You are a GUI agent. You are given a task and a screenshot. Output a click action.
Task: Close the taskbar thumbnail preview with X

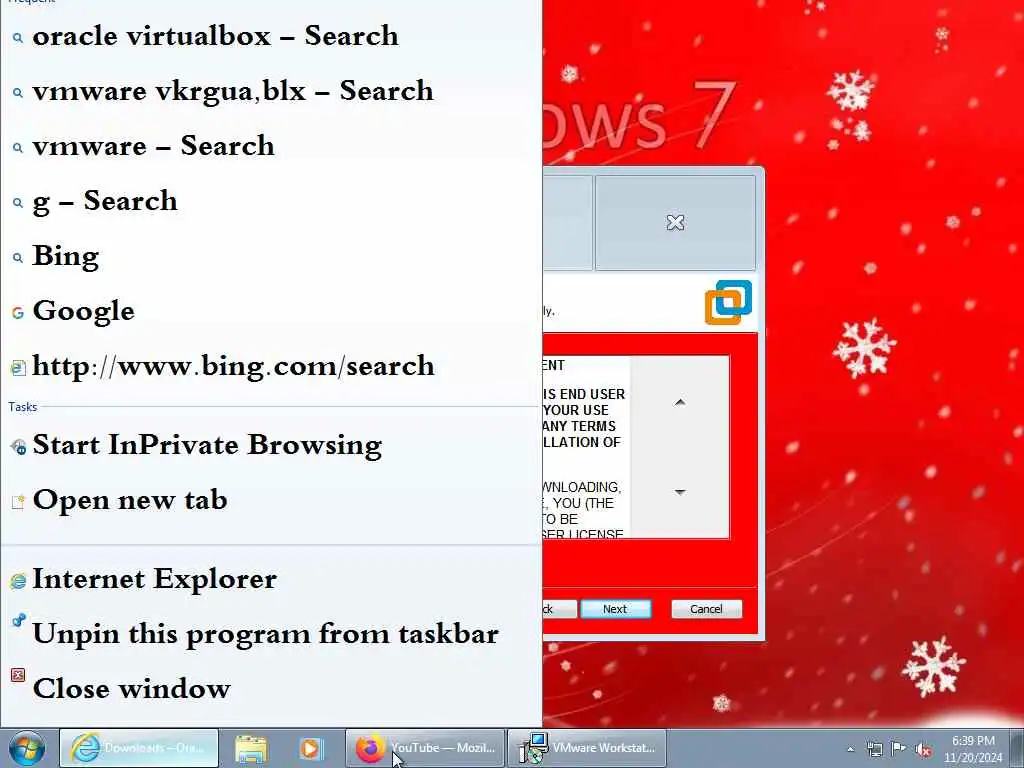675,223
